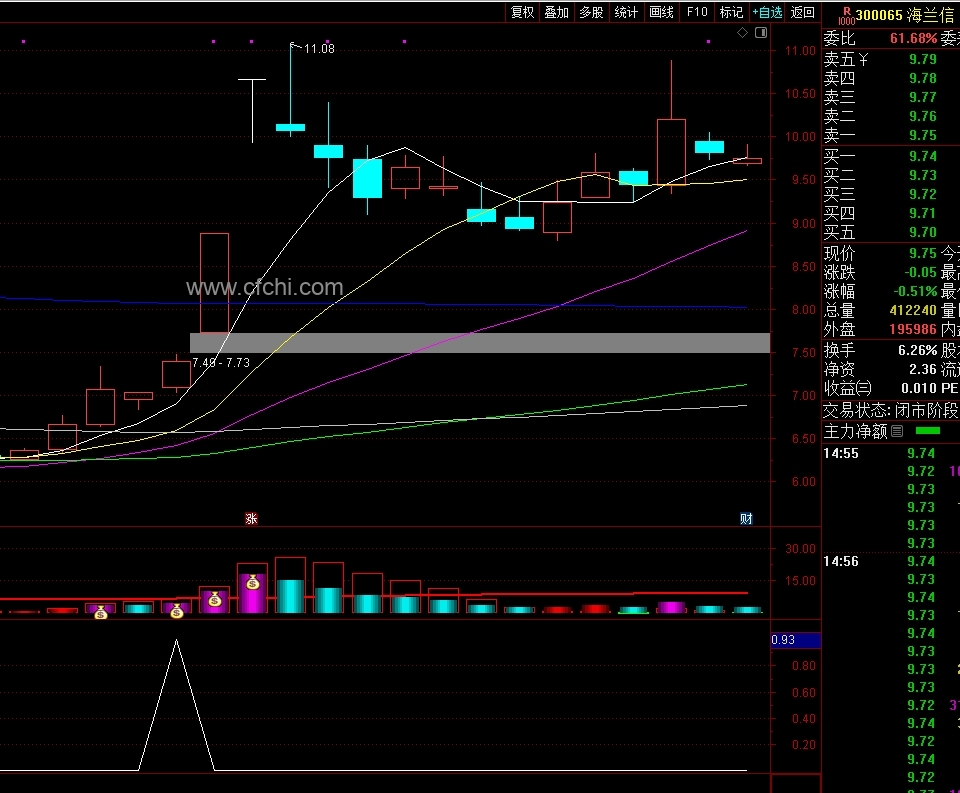Toggle the side panel layout icon
The width and height of the screenshot is (960, 793).
click(761, 32)
